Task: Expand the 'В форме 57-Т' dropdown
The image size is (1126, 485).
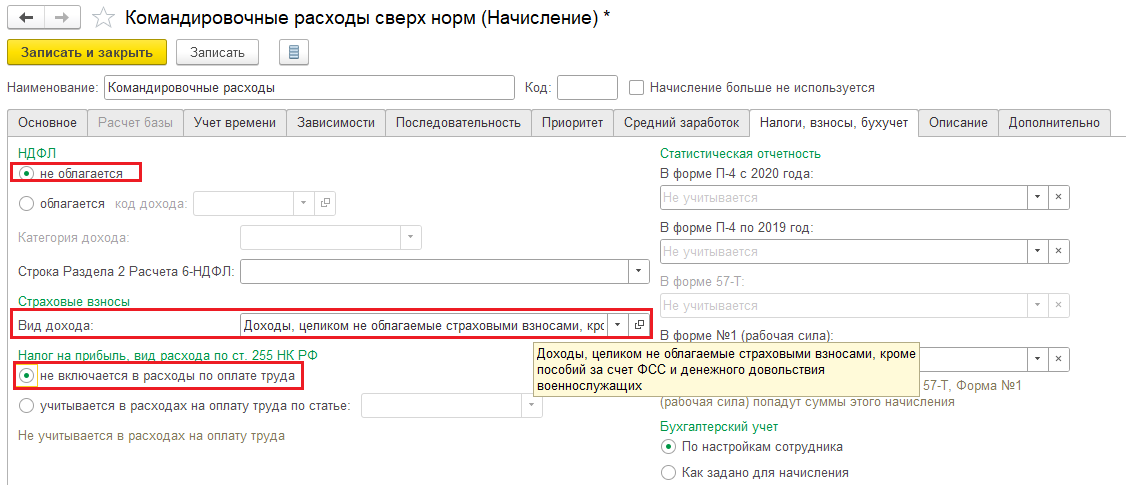Action: pyautogui.click(x=1038, y=305)
